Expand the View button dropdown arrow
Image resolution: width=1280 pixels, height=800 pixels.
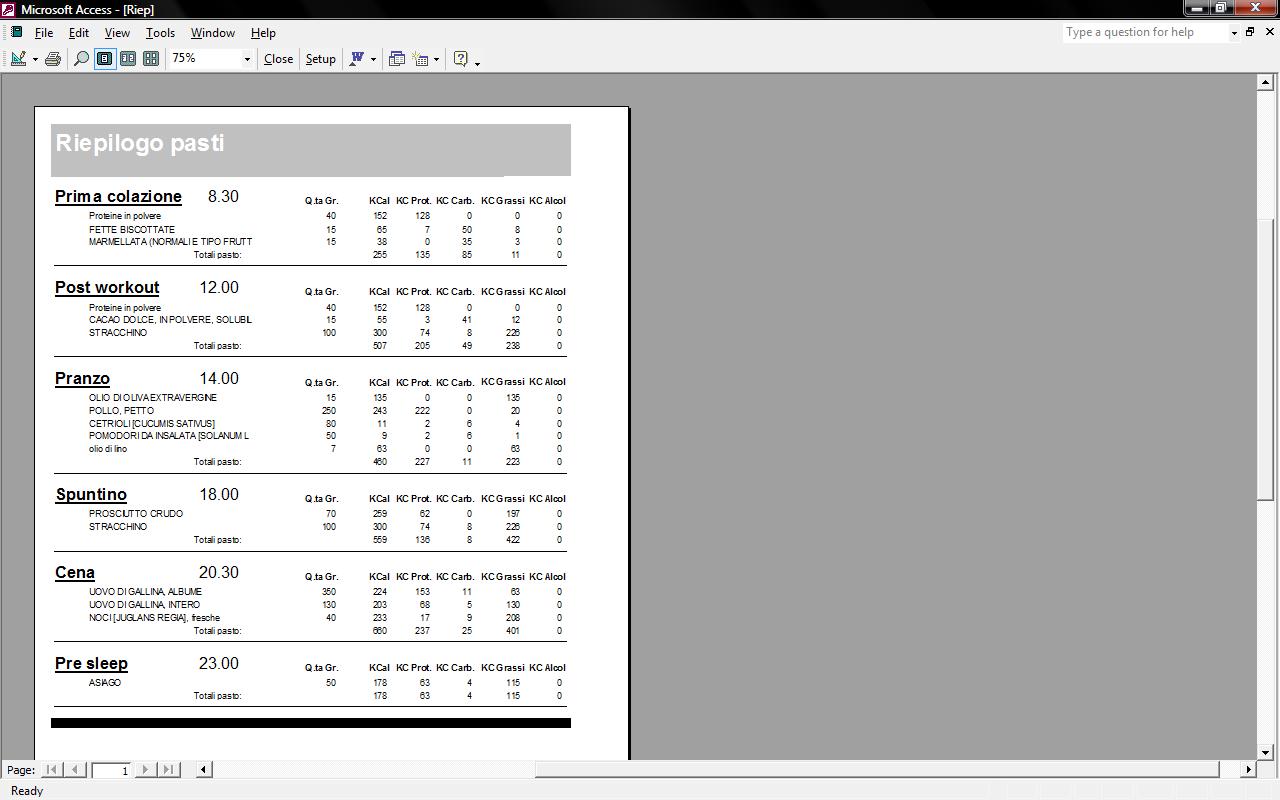coord(35,59)
